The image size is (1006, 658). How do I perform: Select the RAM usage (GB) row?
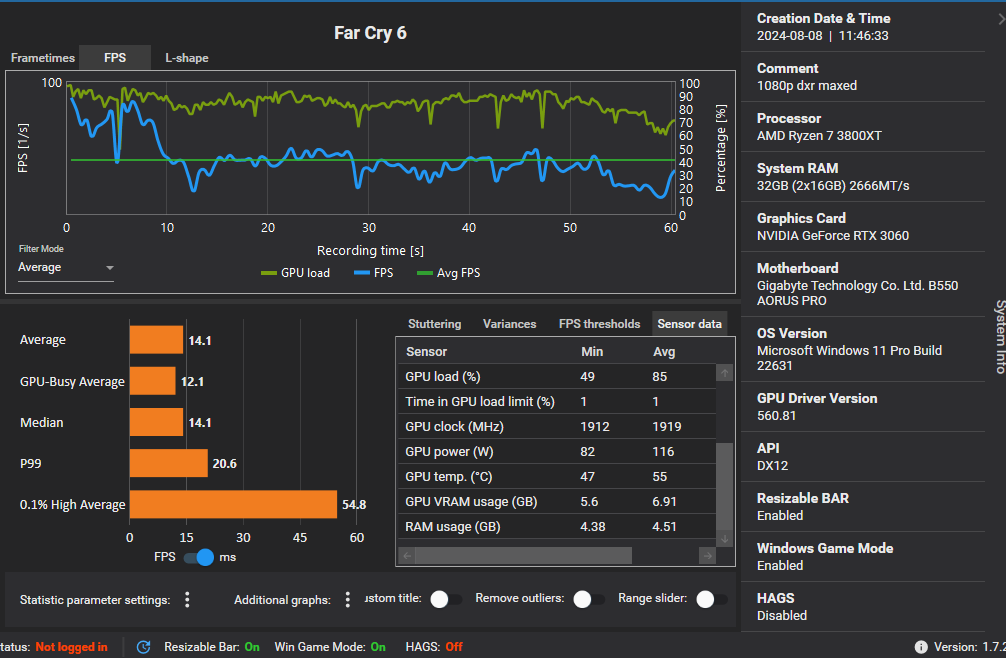pyautogui.click(x=557, y=527)
